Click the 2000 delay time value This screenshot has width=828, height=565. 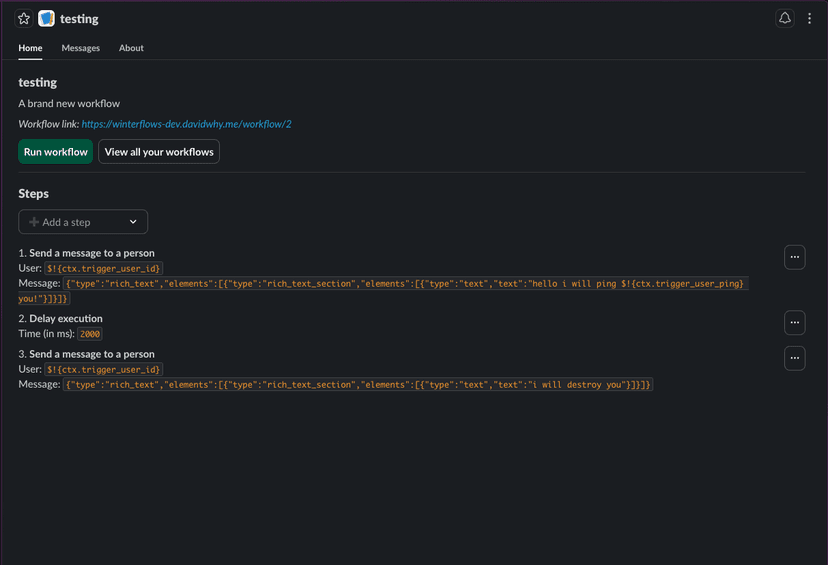90,334
